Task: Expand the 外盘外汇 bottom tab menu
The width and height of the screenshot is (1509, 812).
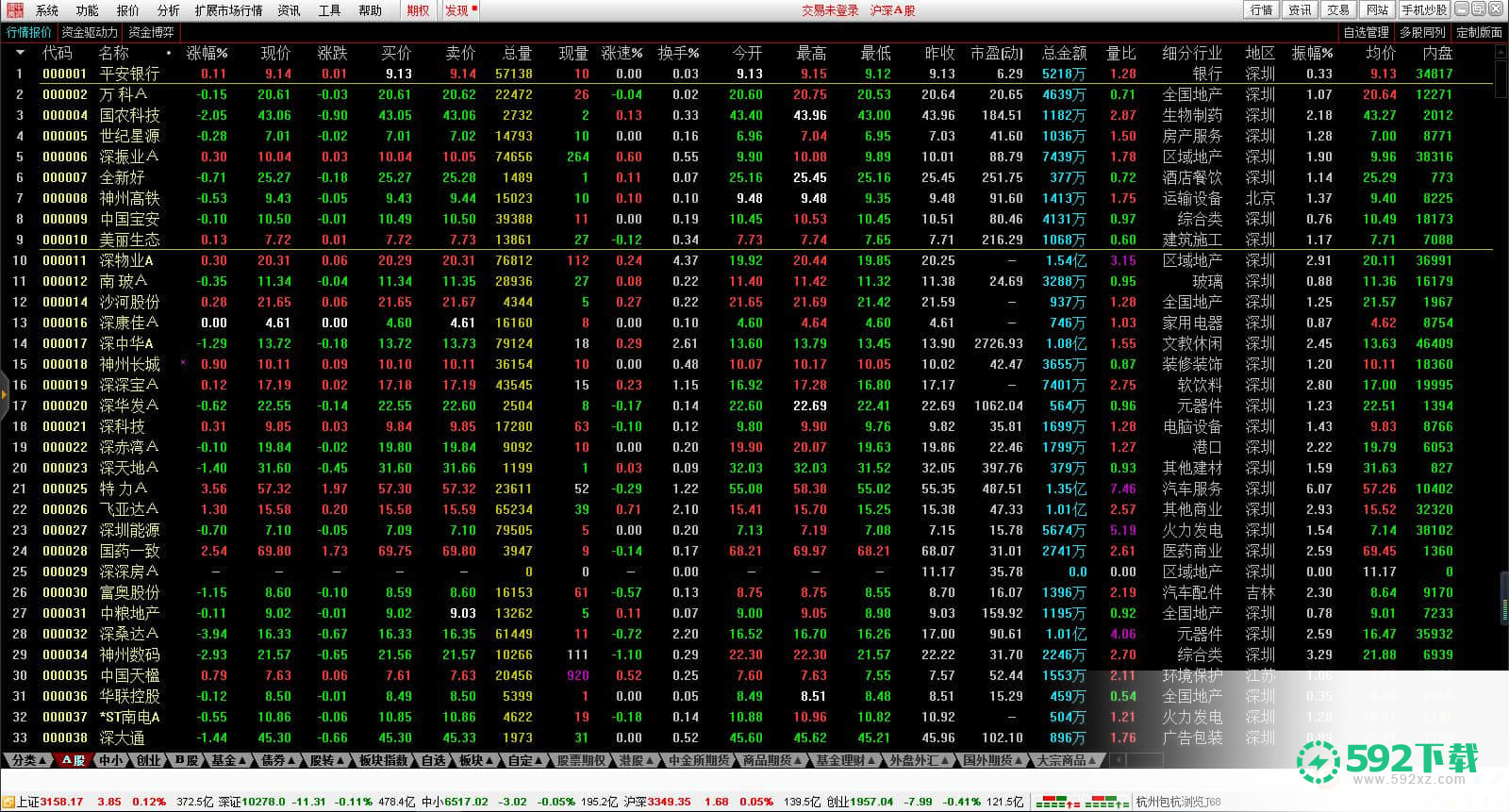Action: (920, 760)
